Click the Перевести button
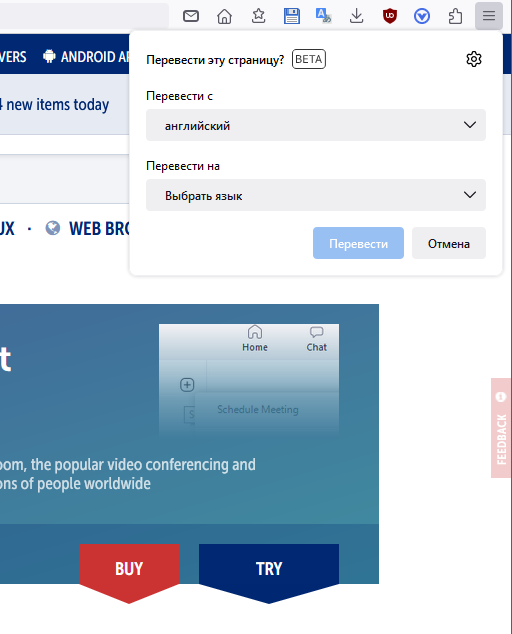 pos(358,243)
